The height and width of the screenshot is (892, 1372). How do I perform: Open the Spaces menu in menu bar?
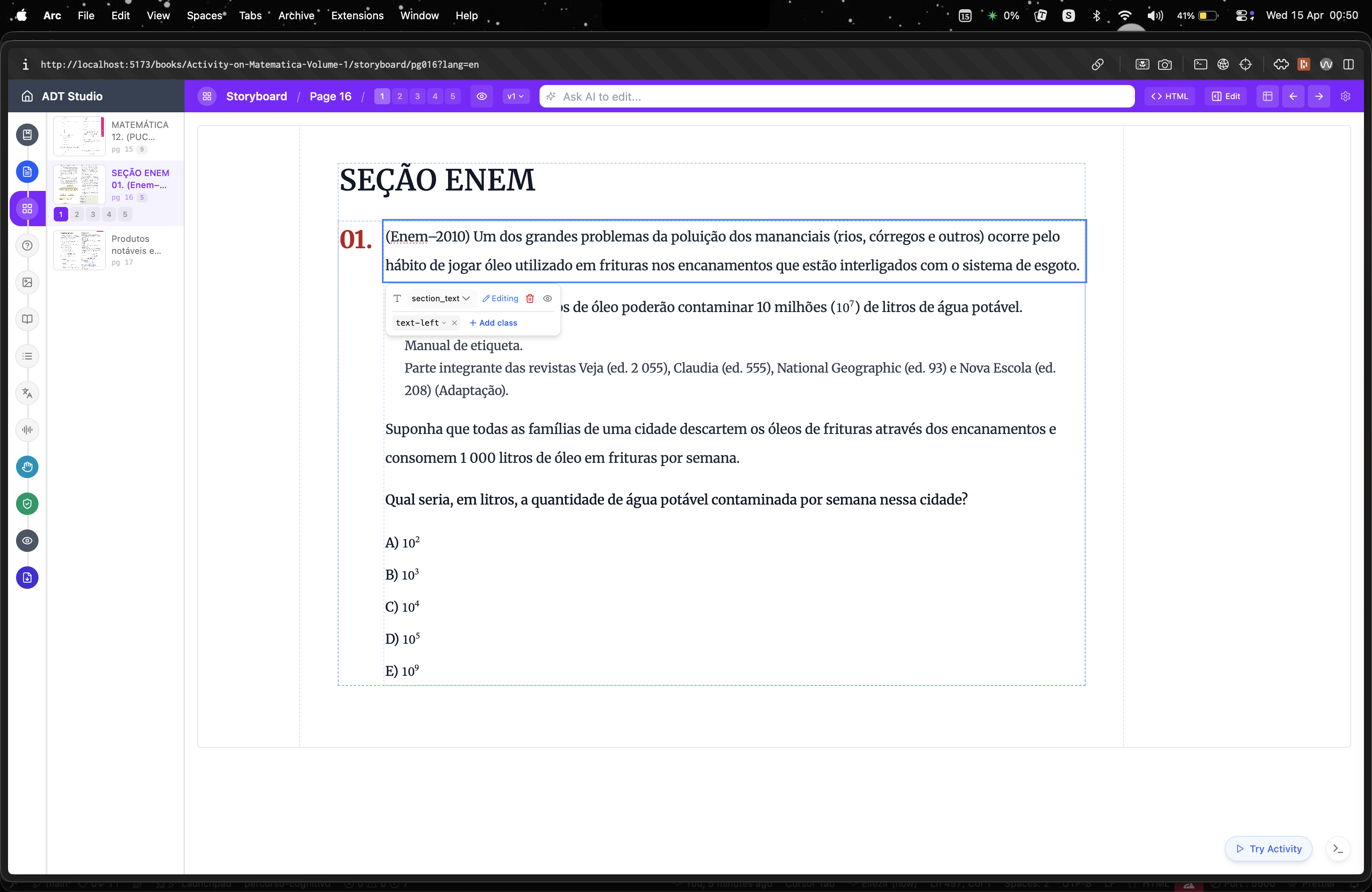[205, 16]
